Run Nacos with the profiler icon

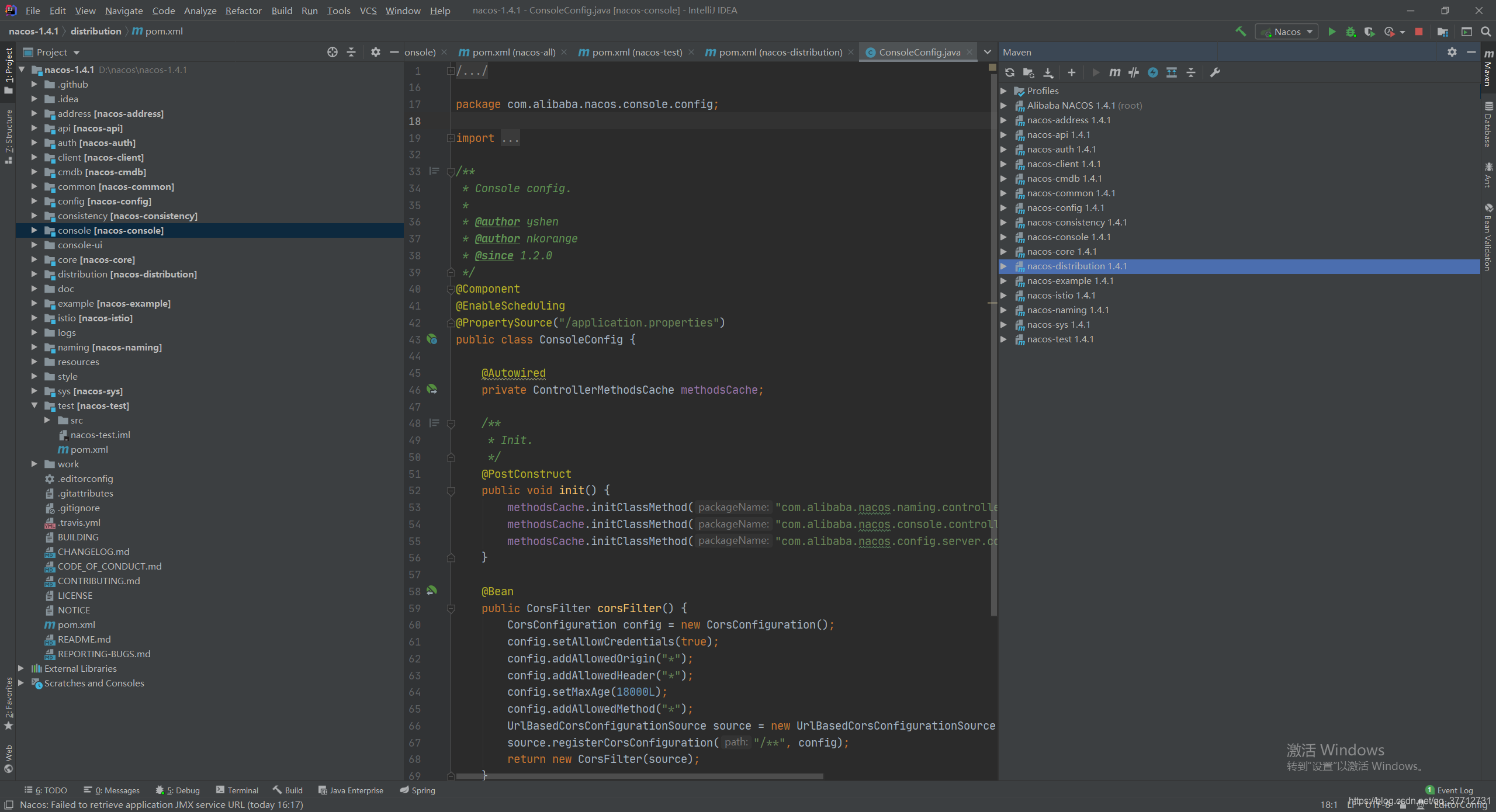click(x=1390, y=32)
